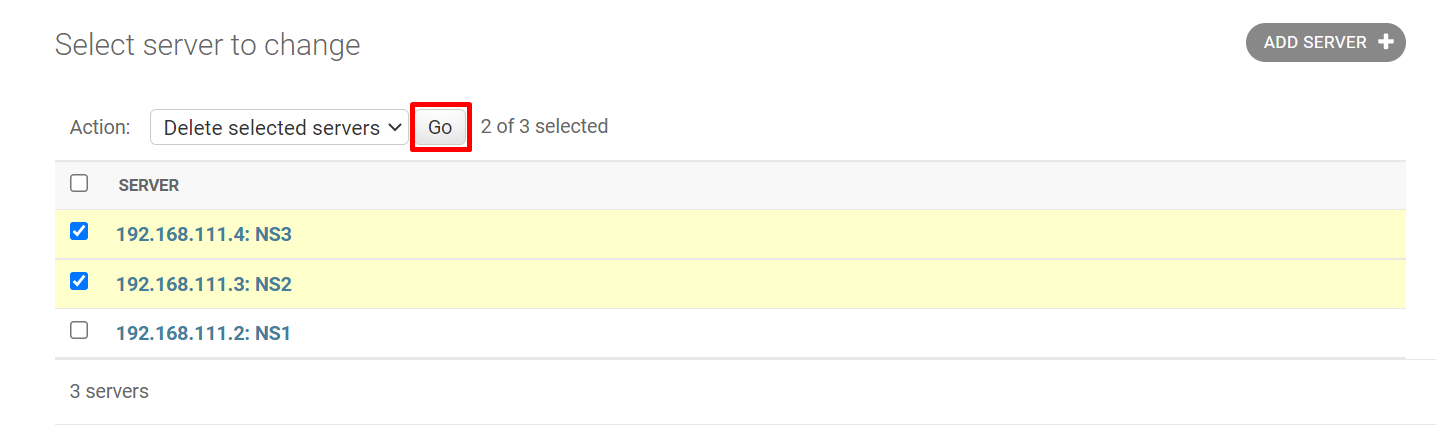Click the SERVER column header
Screen dimensions: 1454x443
pyautogui.click(x=149, y=186)
